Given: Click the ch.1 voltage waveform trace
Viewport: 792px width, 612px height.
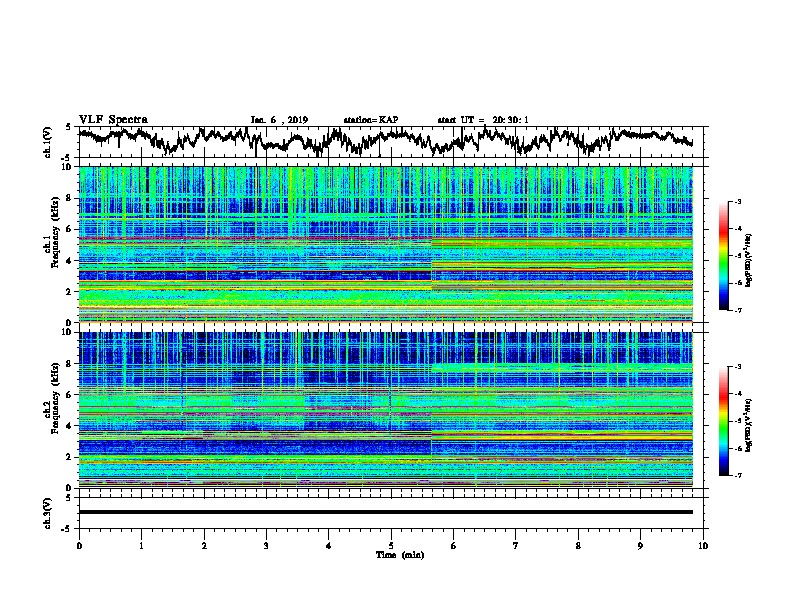Looking at the screenshot, I should (385, 140).
